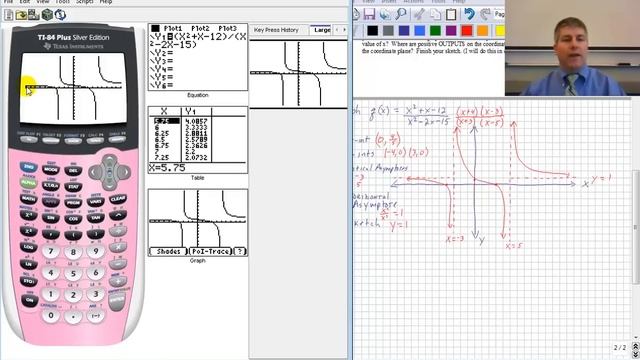Click the X=5.75 value under the table
Viewport: 640px width, 360px height.
point(167,168)
